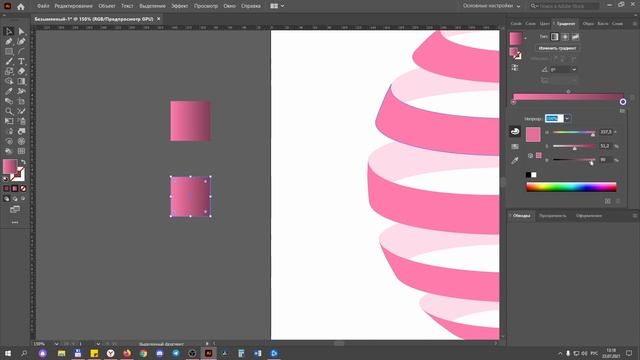Switch to the Оформление panel tab
This screenshot has height=360, width=640.
click(x=589, y=216)
